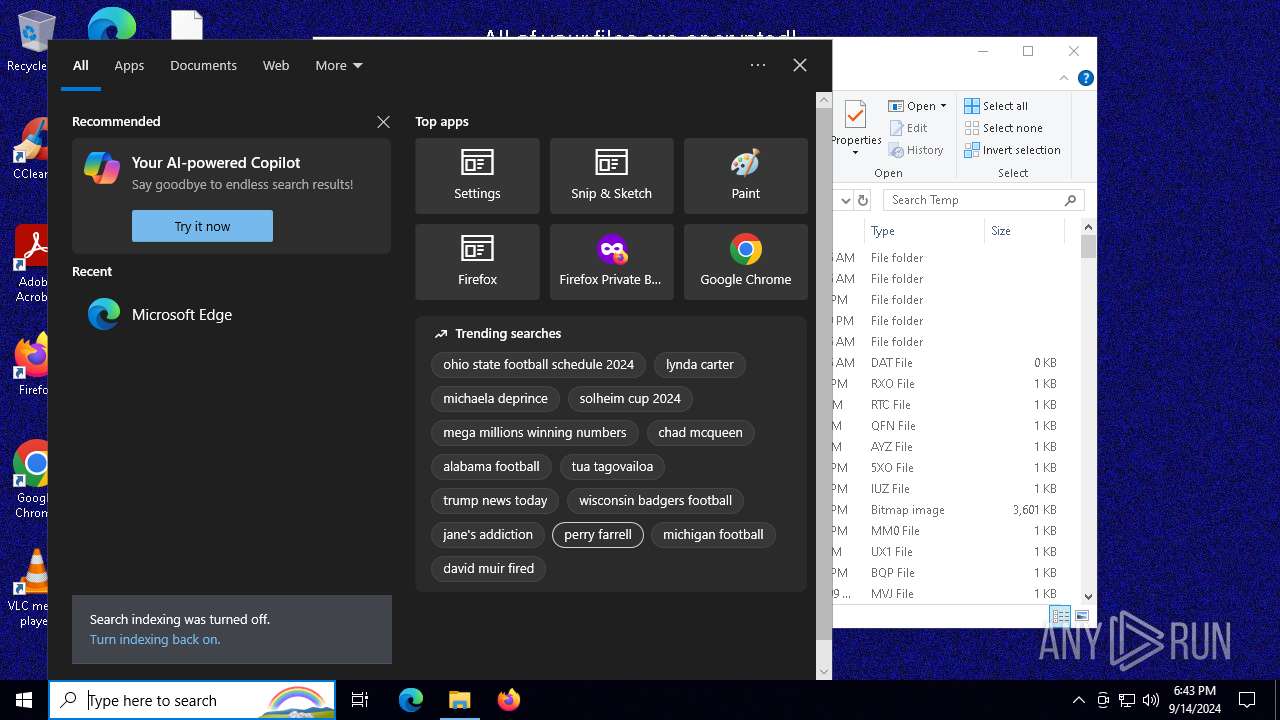This screenshot has height=720, width=1280.
Task: Open File Explorer from taskbar
Action: click(x=459, y=700)
